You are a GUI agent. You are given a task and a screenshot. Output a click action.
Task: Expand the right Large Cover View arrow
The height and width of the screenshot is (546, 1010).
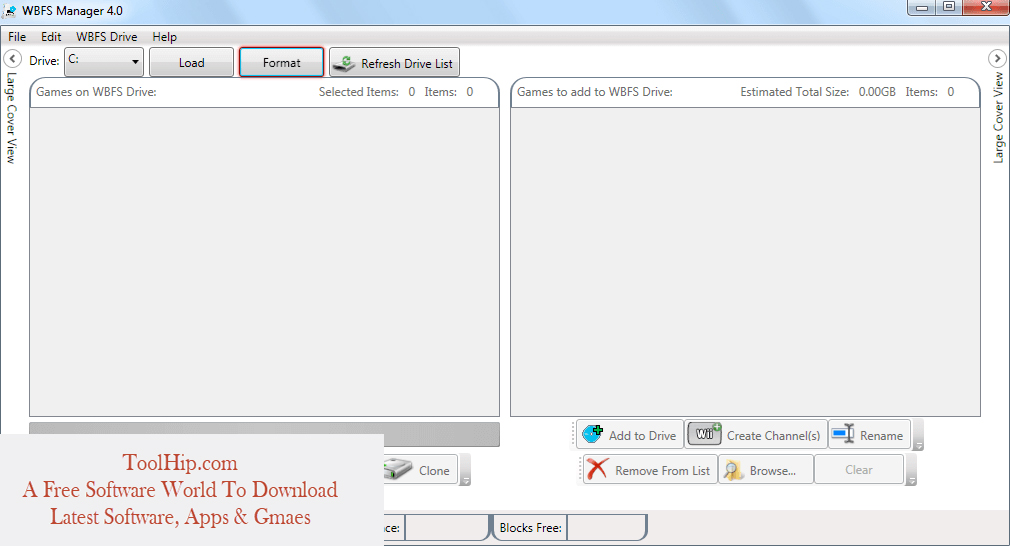click(997, 59)
